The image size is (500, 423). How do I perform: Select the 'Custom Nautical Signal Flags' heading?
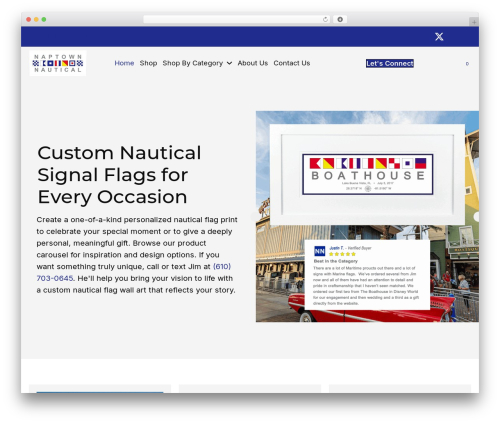(119, 175)
